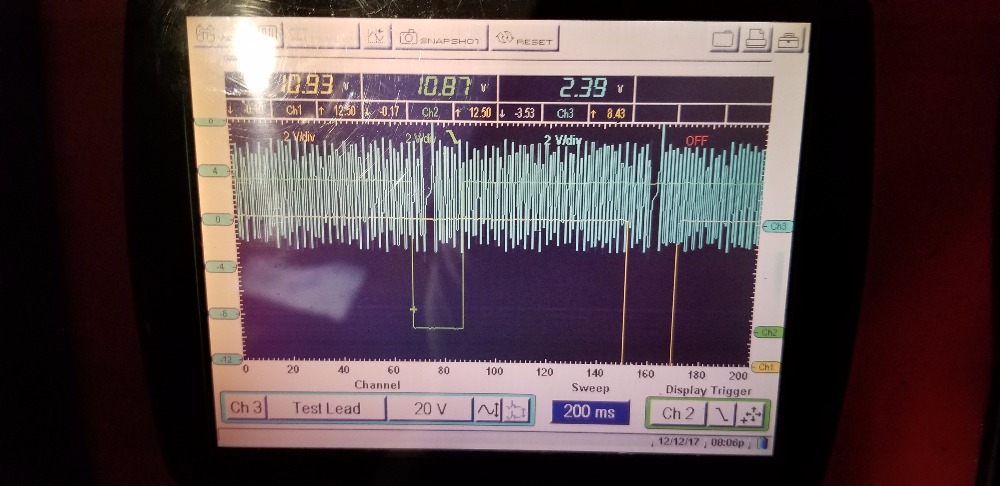The image size is (1000, 486).
Task: Open the Test Lead probe dropdown
Action: click(326, 408)
